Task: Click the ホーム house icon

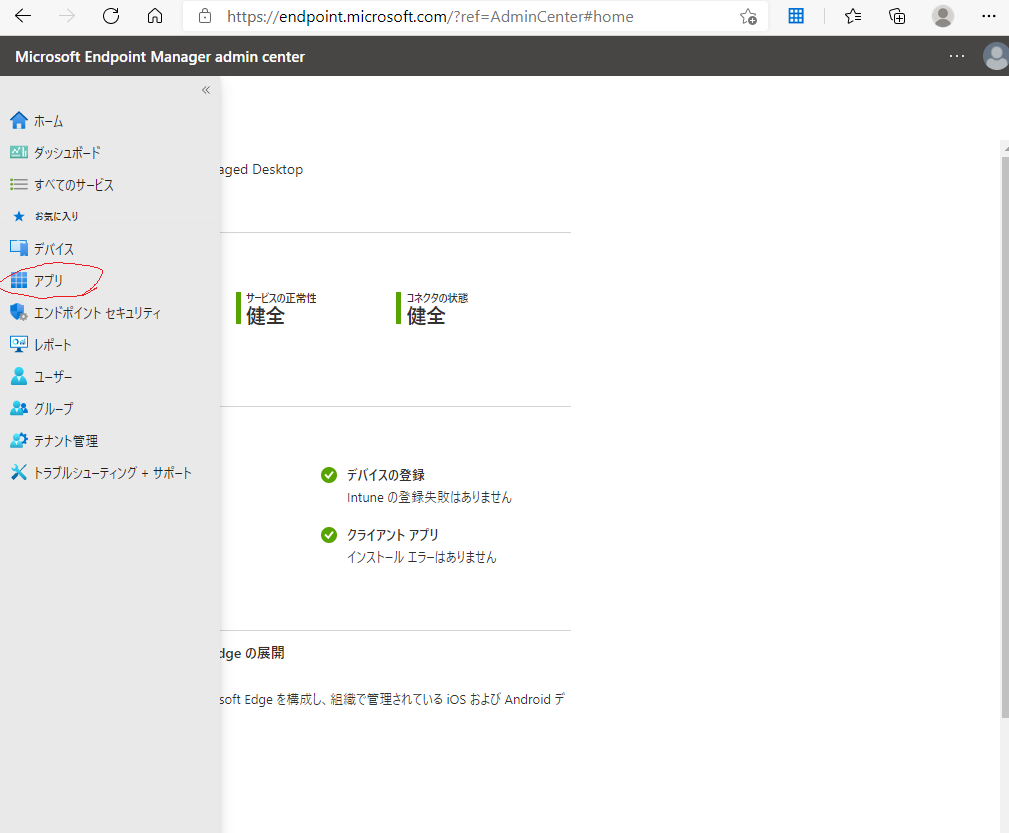Action: (x=19, y=120)
